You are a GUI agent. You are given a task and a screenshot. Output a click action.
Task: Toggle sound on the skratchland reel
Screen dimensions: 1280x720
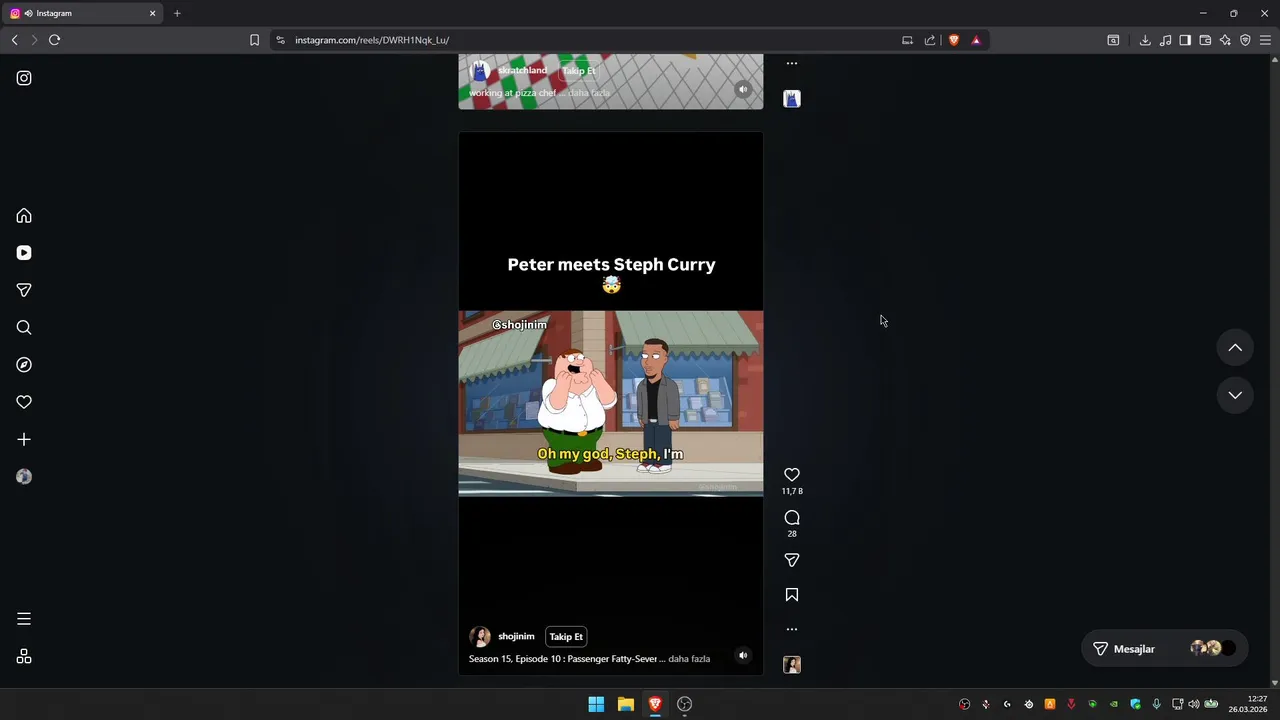pos(742,89)
